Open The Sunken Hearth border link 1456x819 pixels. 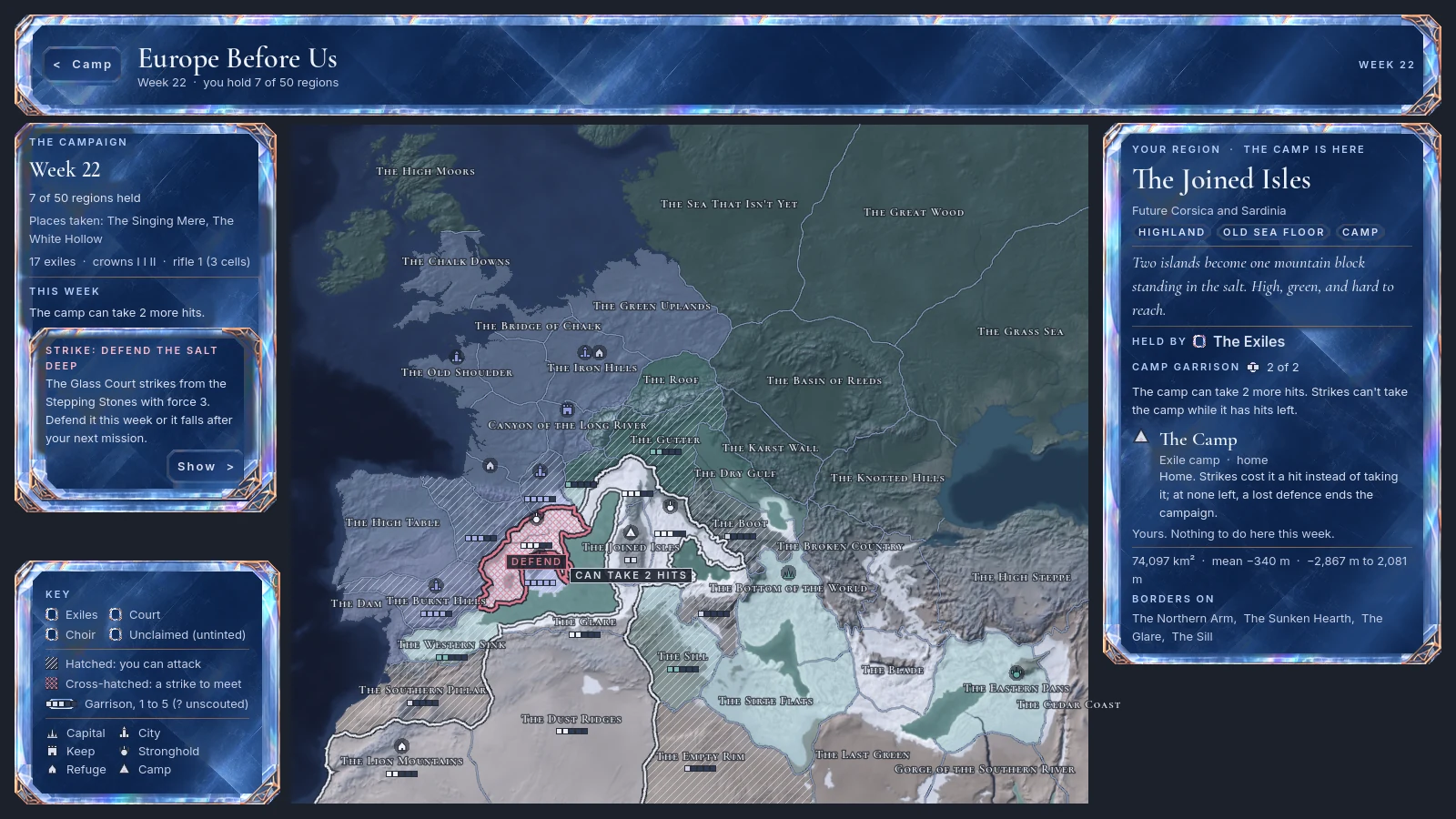pos(1299,618)
